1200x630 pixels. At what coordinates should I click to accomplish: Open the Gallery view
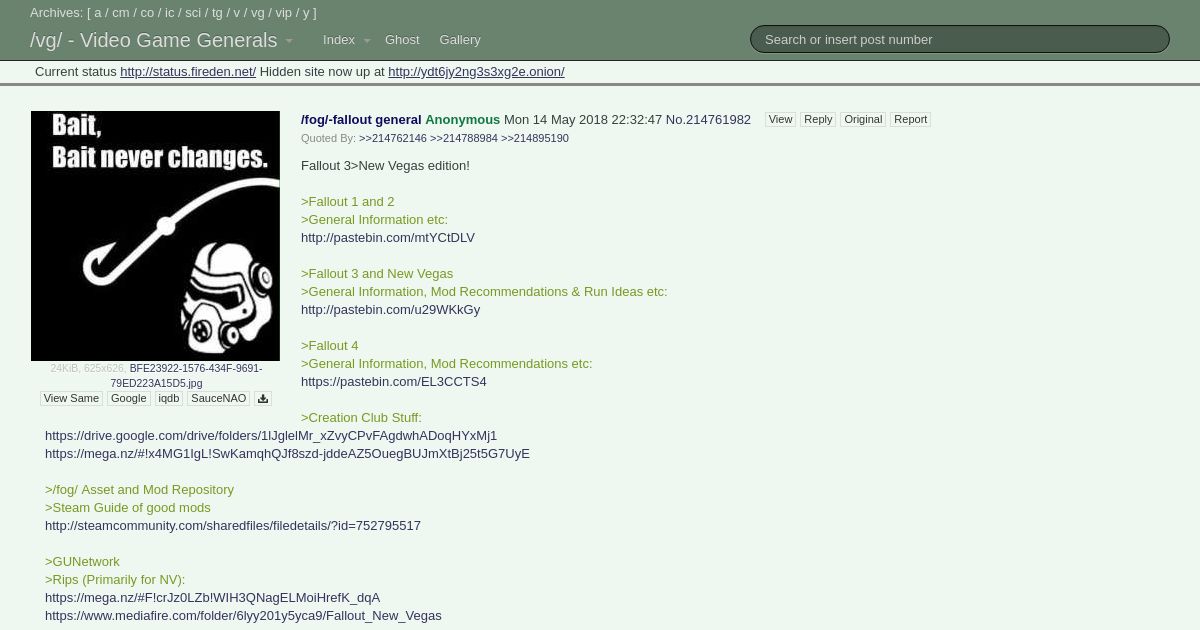point(460,40)
